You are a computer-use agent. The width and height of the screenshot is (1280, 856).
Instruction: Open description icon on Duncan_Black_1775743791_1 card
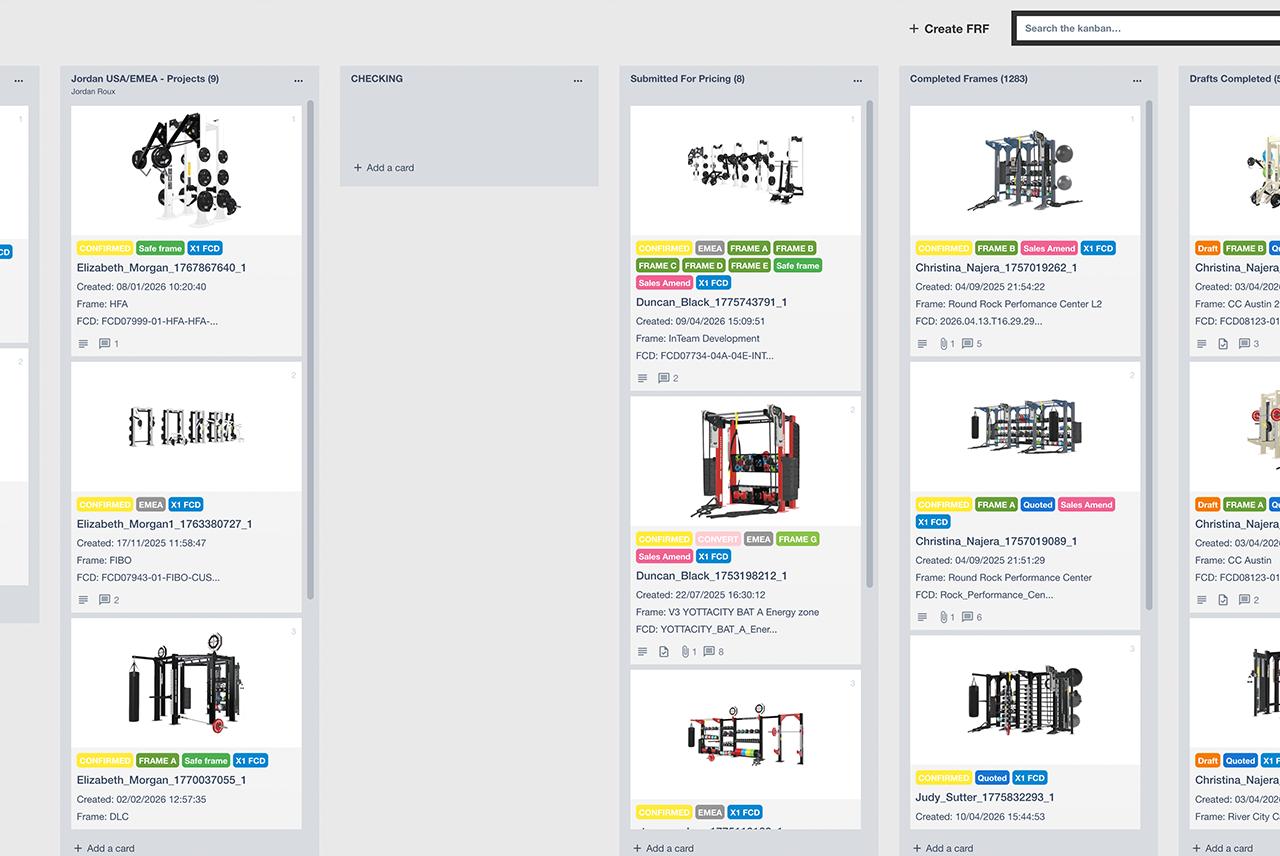pyautogui.click(x=642, y=378)
